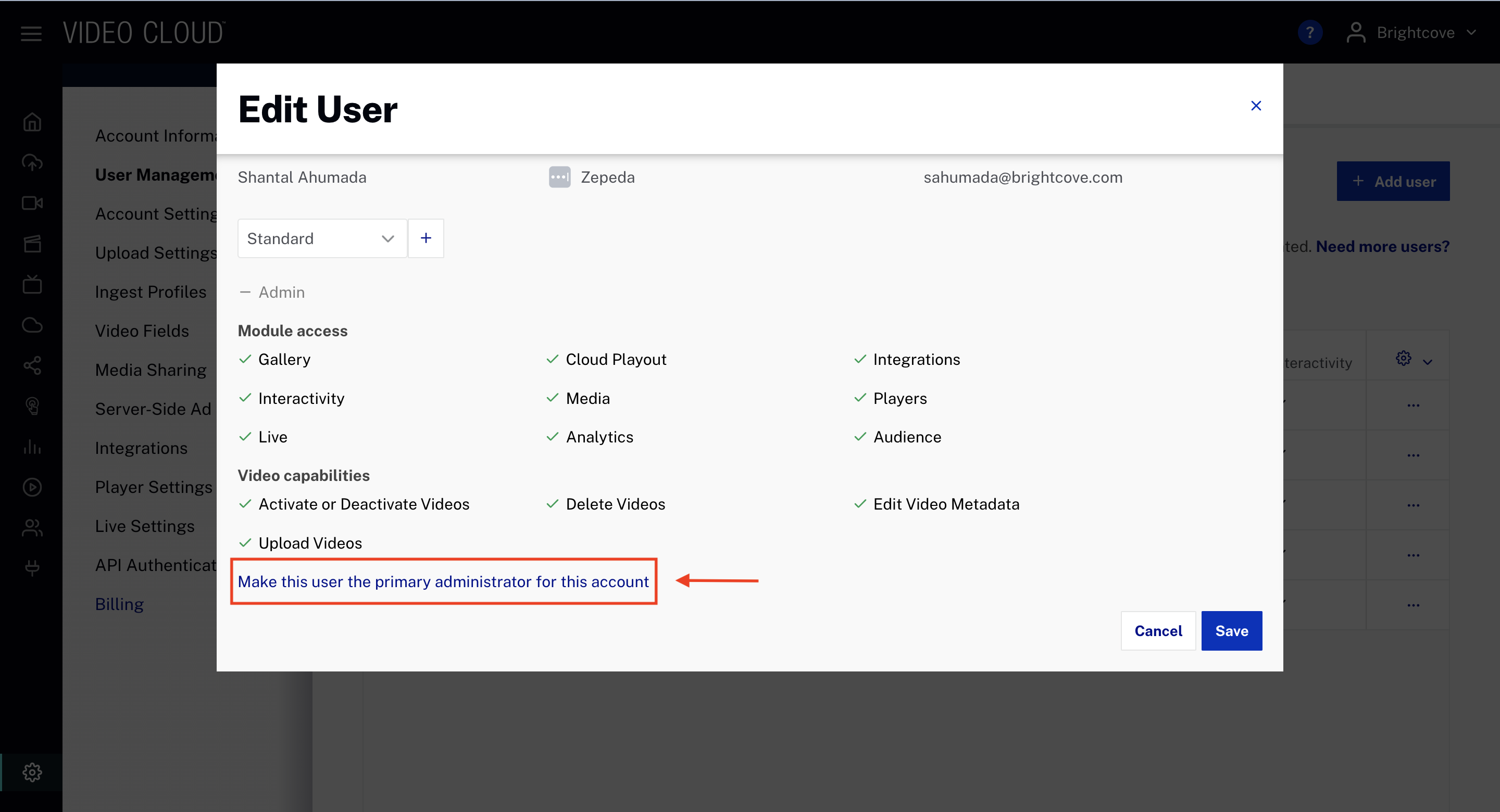Open the Interactivity touch icon in sidebar
The image size is (1500, 812).
coord(32,405)
